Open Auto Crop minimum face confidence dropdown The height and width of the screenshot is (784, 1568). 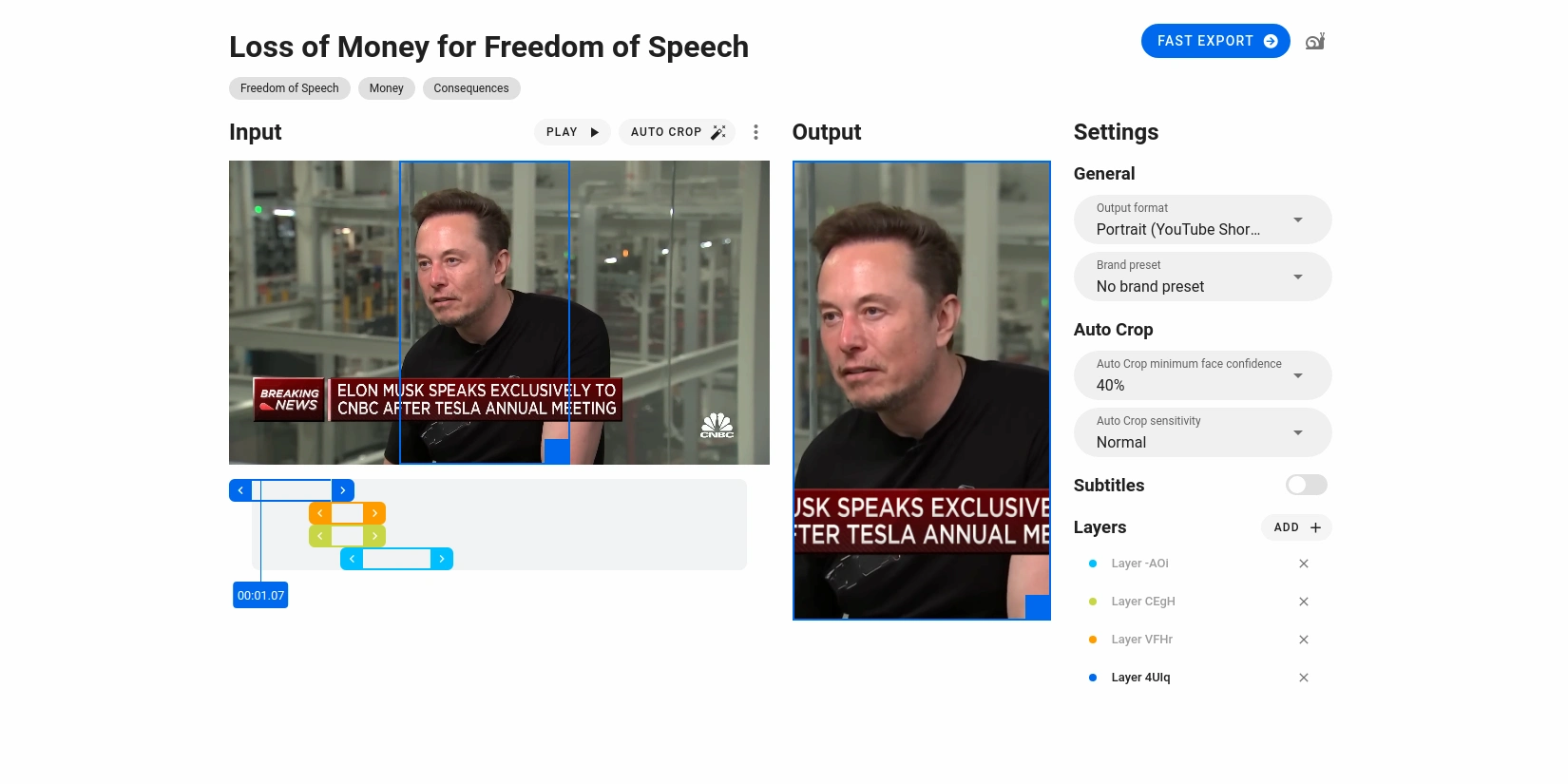click(1202, 375)
